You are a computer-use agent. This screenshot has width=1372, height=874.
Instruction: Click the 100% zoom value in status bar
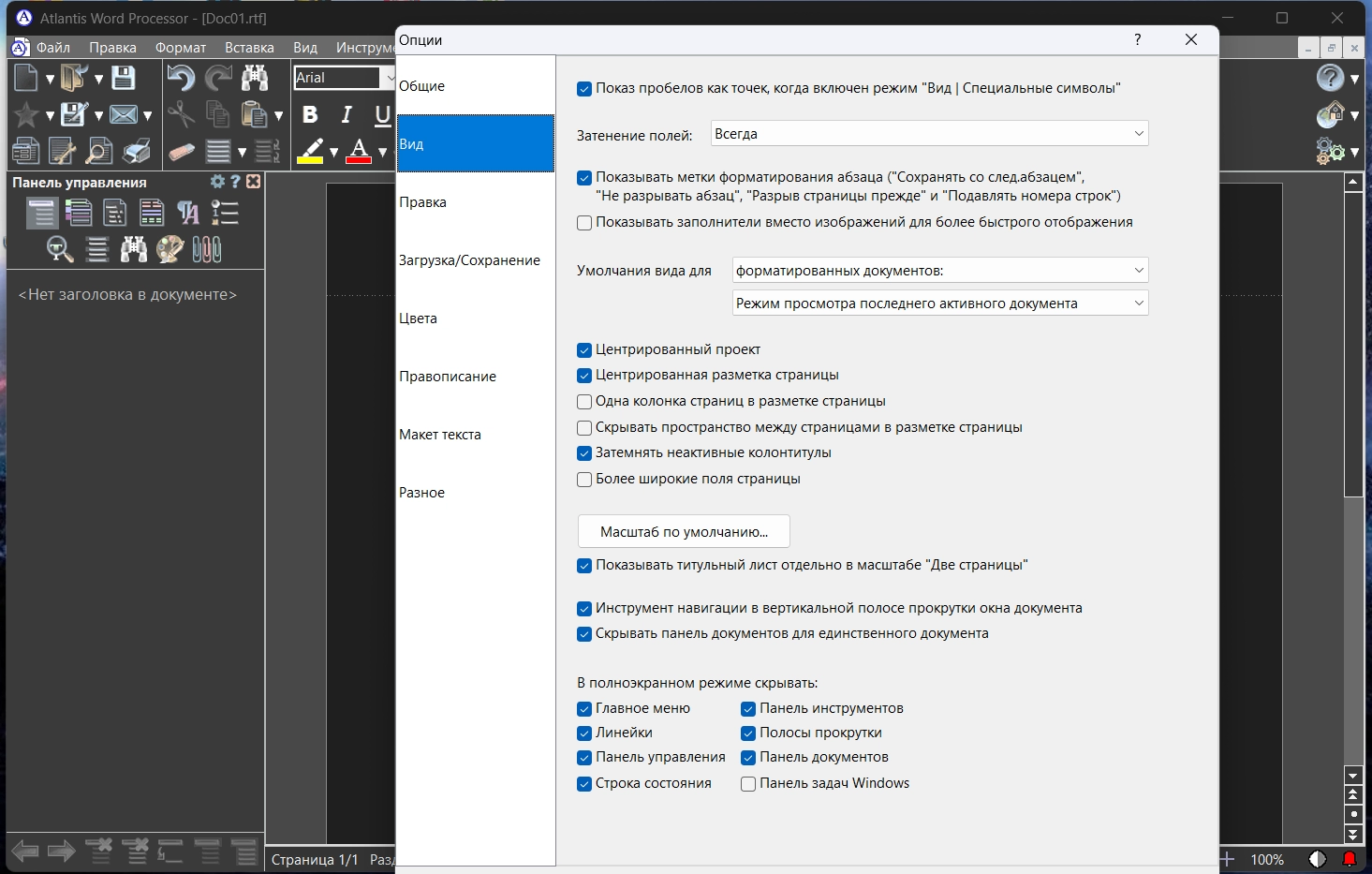pos(1267,860)
